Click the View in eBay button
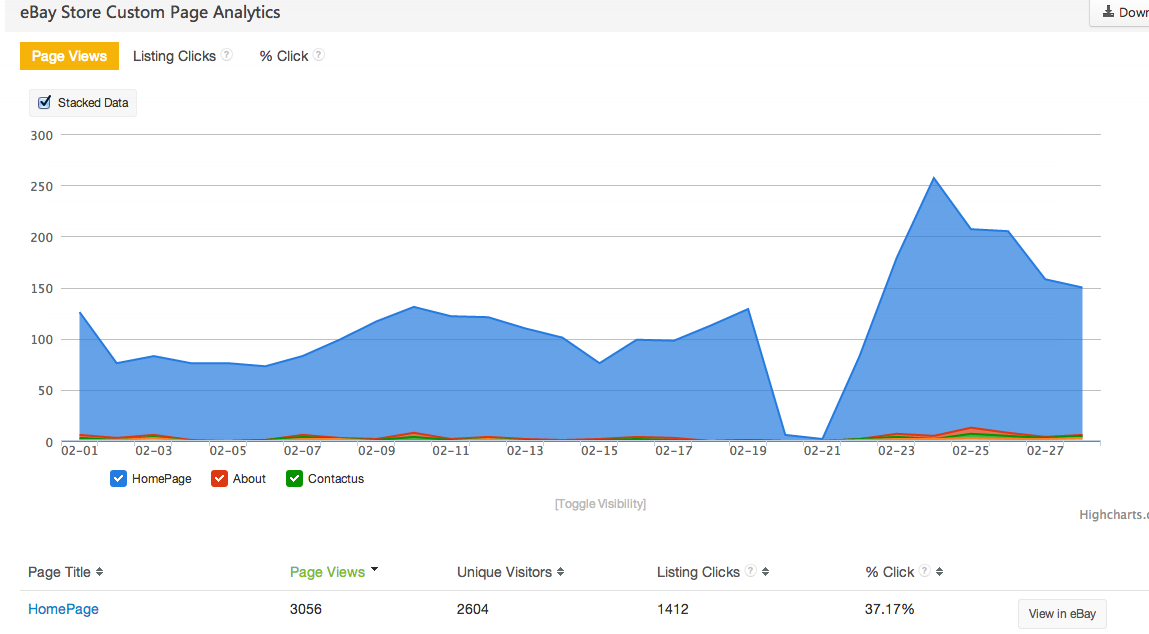 point(1062,614)
